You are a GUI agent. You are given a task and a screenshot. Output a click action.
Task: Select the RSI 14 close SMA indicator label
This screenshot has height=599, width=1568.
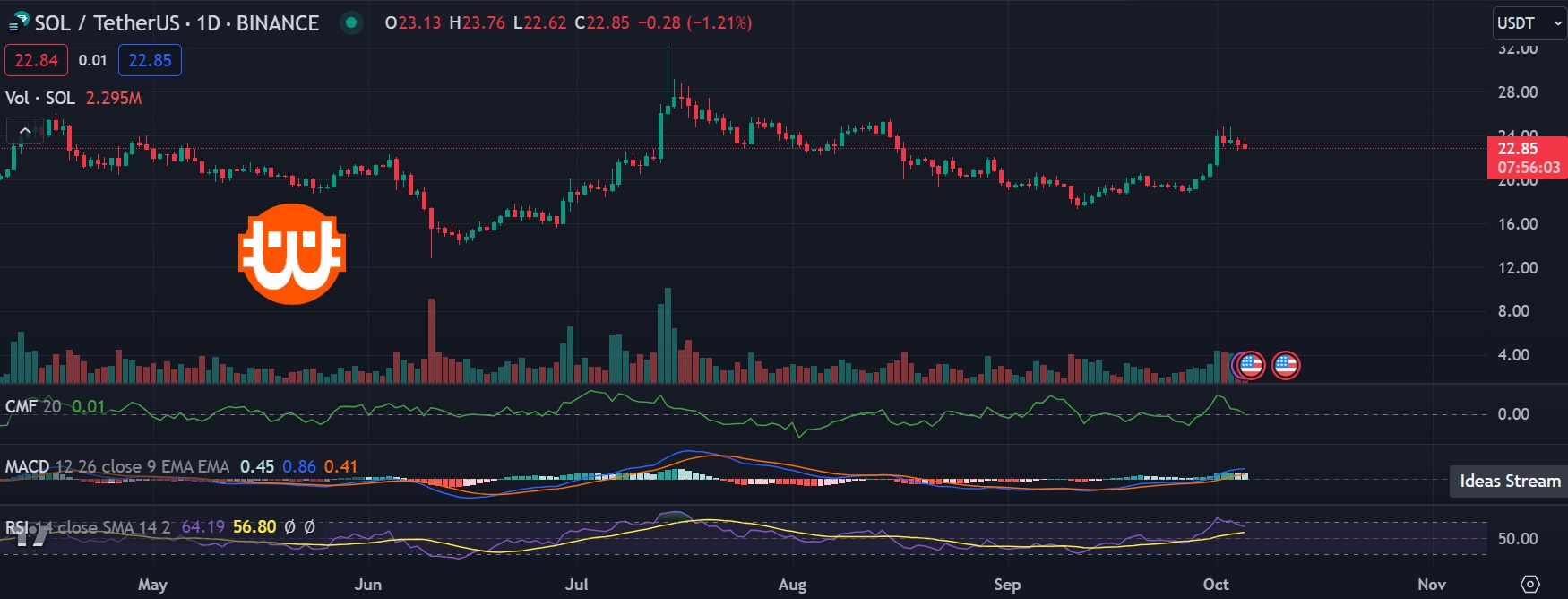pyautogui.click(x=88, y=527)
